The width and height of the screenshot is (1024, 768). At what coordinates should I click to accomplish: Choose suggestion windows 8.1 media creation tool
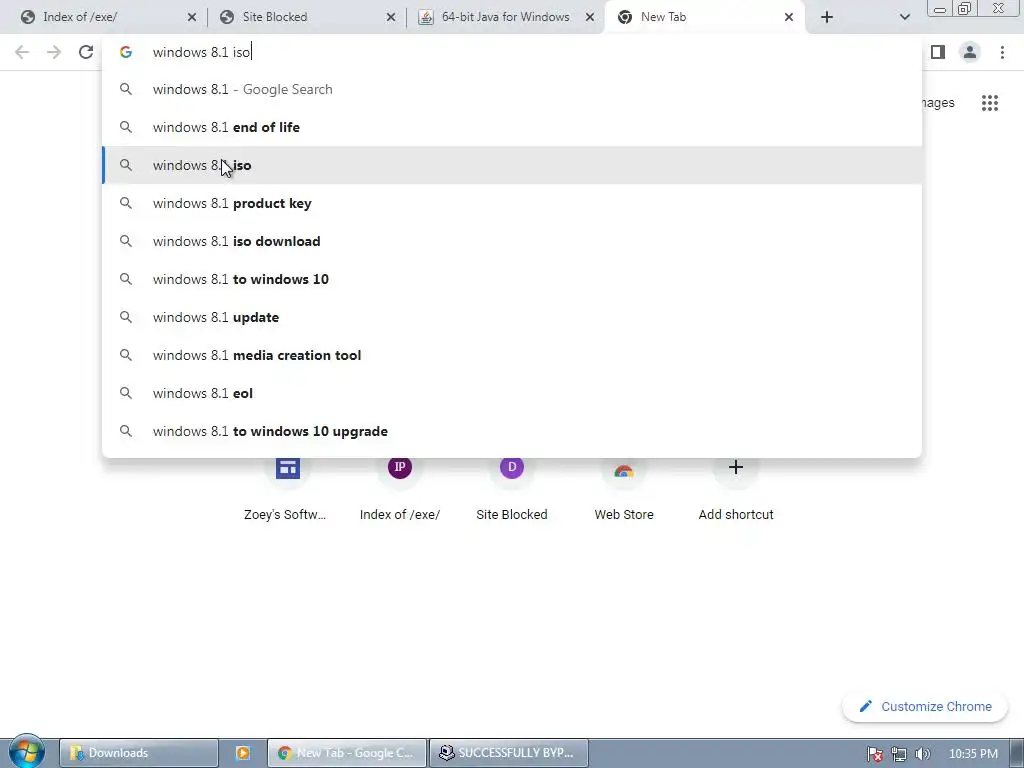coord(512,355)
